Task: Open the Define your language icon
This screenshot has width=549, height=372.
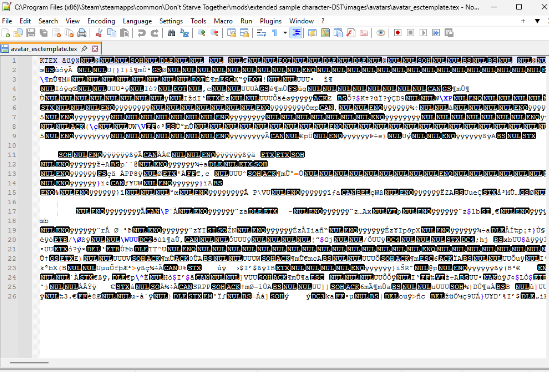Action: [x=312, y=33]
